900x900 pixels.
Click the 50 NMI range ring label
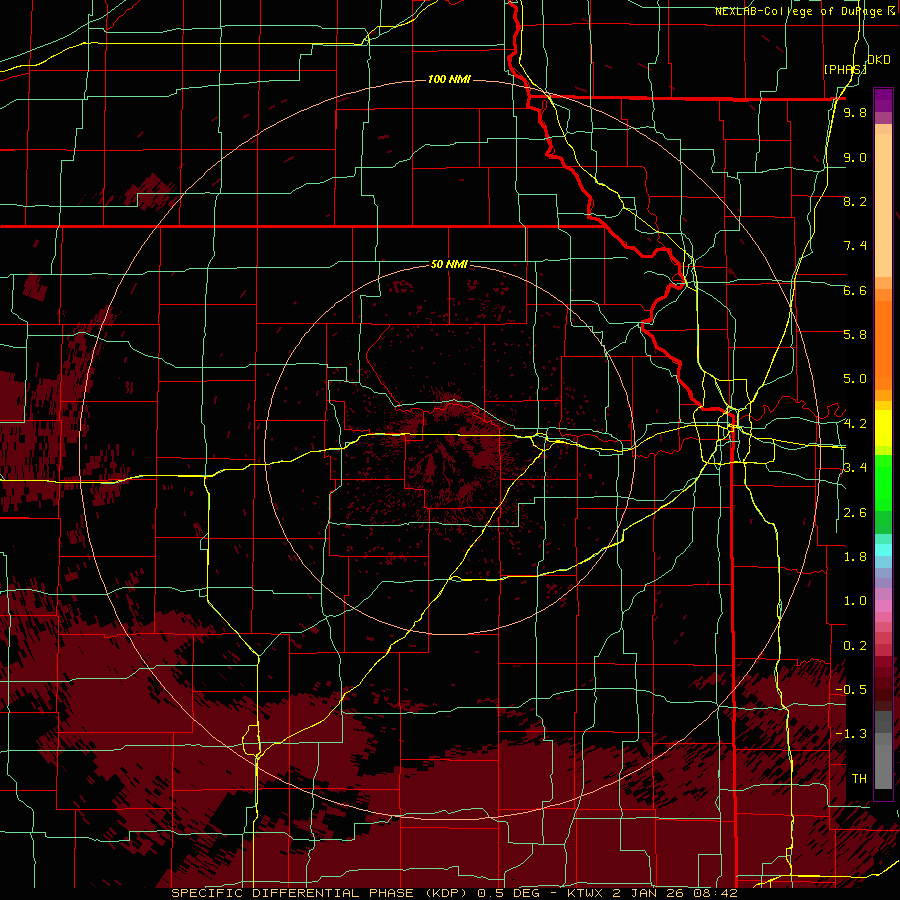449,264
